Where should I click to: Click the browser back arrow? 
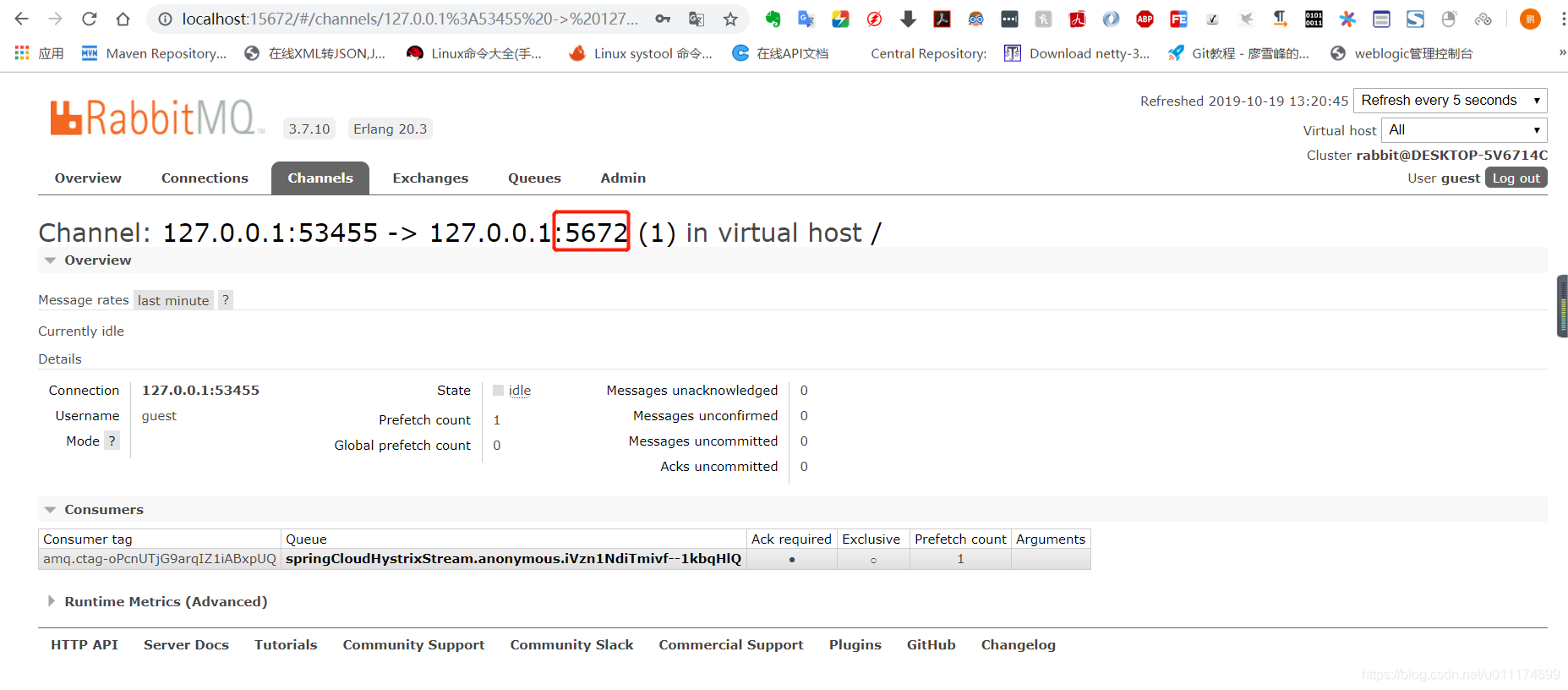point(22,19)
